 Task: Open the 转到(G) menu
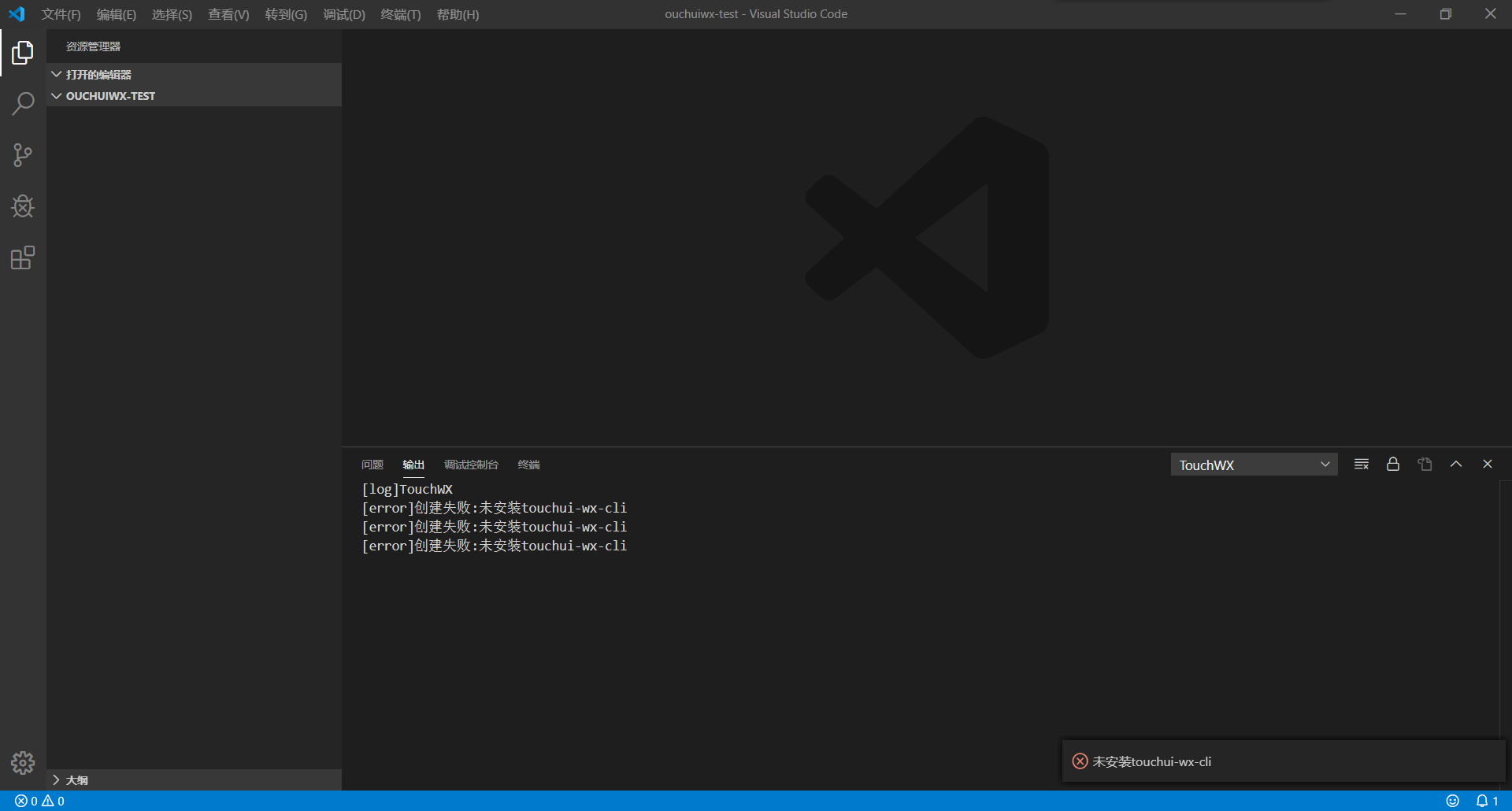click(x=286, y=14)
